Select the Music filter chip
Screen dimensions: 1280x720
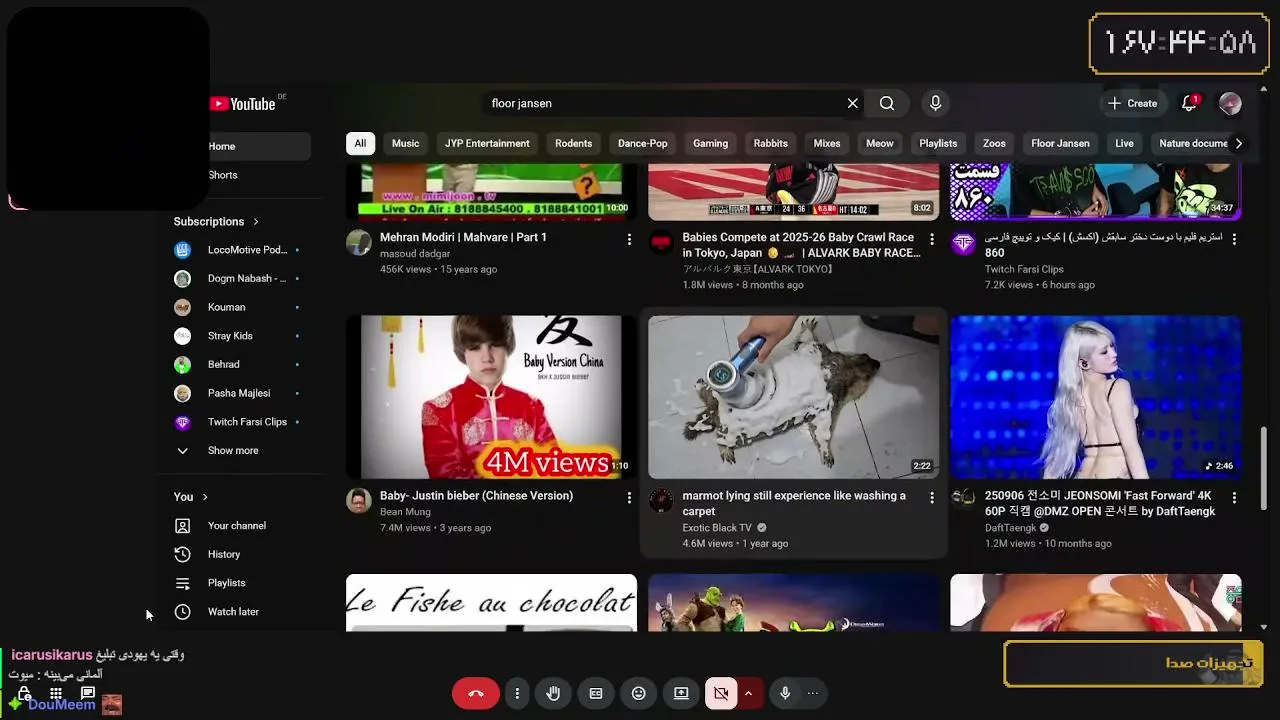406,144
